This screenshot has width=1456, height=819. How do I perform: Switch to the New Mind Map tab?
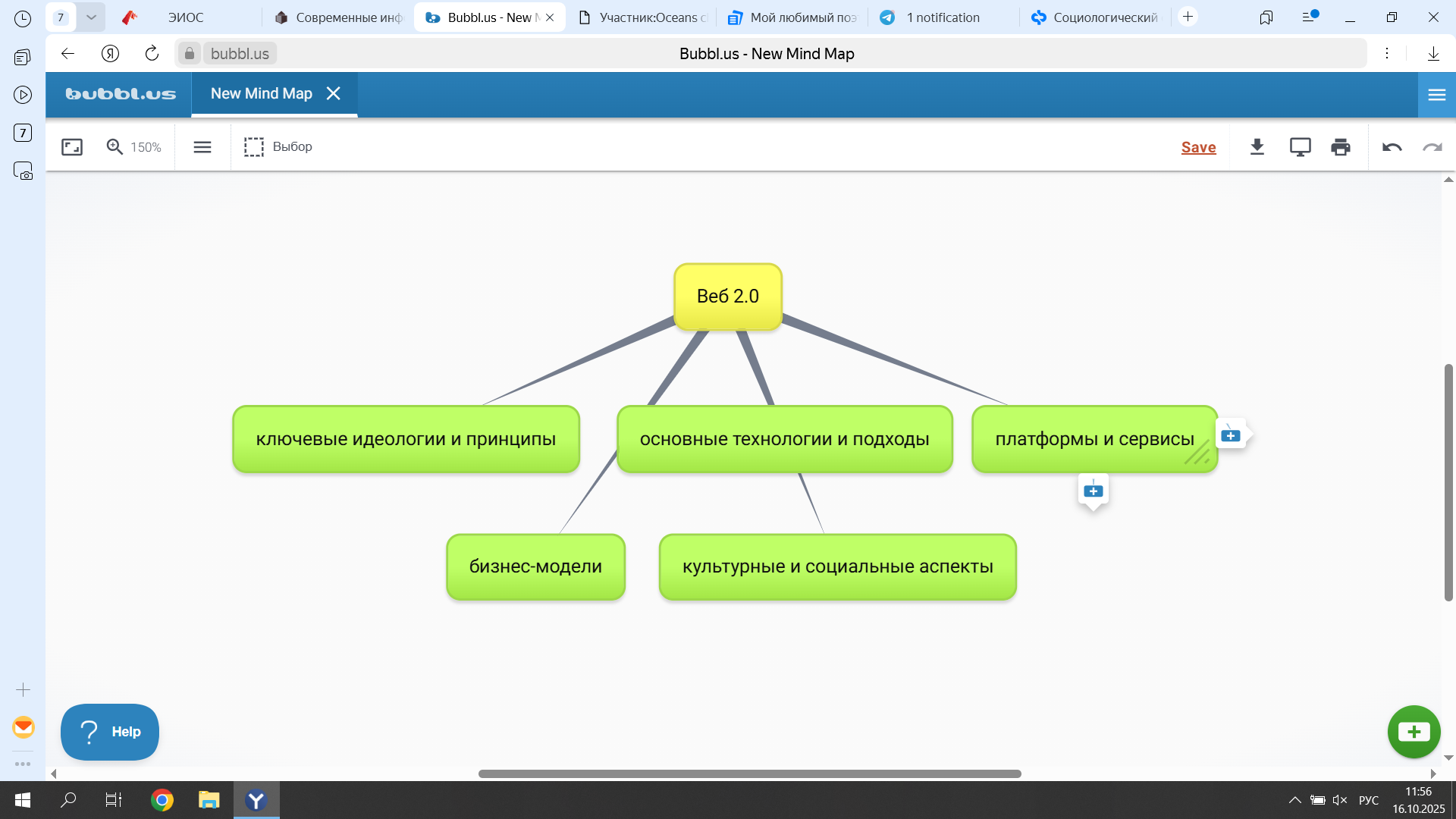(x=261, y=93)
